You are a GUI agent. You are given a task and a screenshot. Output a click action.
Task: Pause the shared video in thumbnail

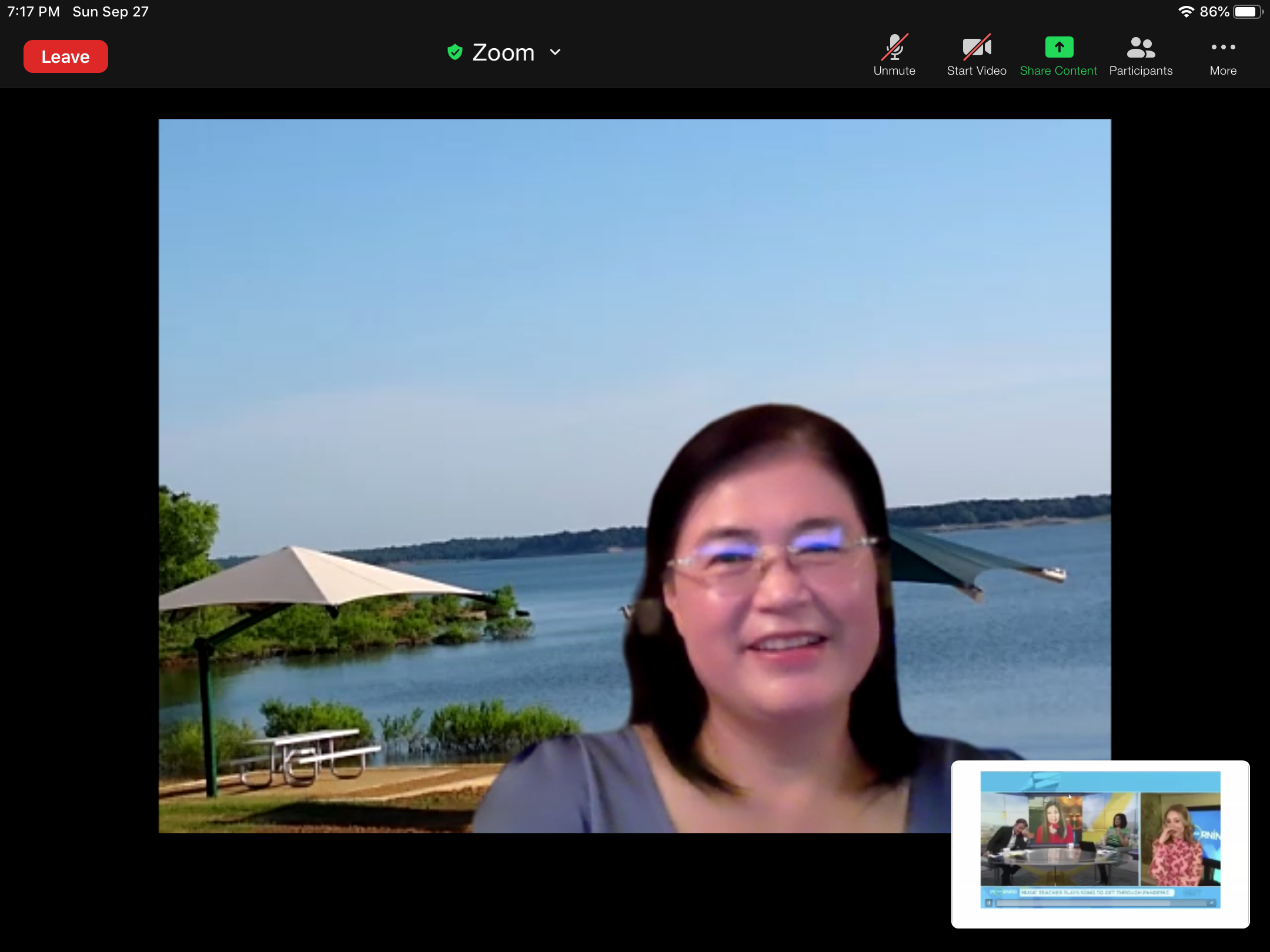(x=989, y=903)
